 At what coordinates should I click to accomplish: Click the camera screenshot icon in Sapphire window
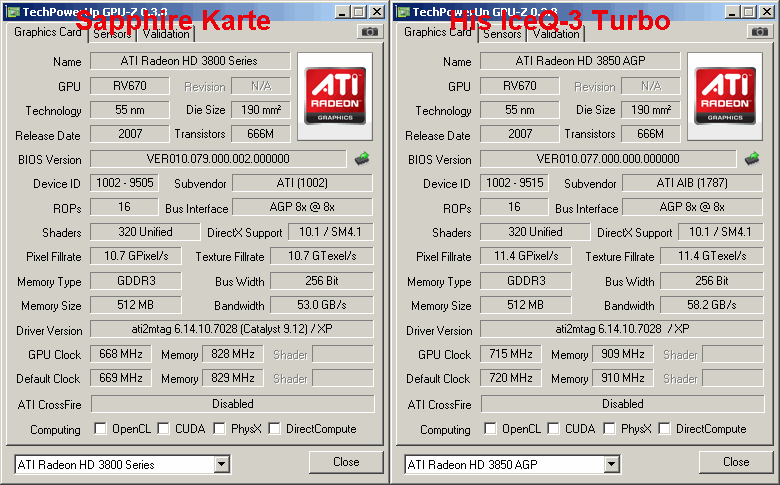tap(369, 32)
